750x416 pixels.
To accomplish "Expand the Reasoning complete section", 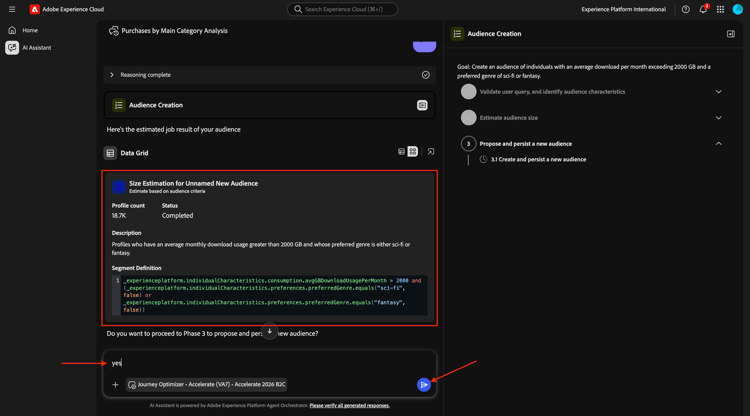I will 112,75.
